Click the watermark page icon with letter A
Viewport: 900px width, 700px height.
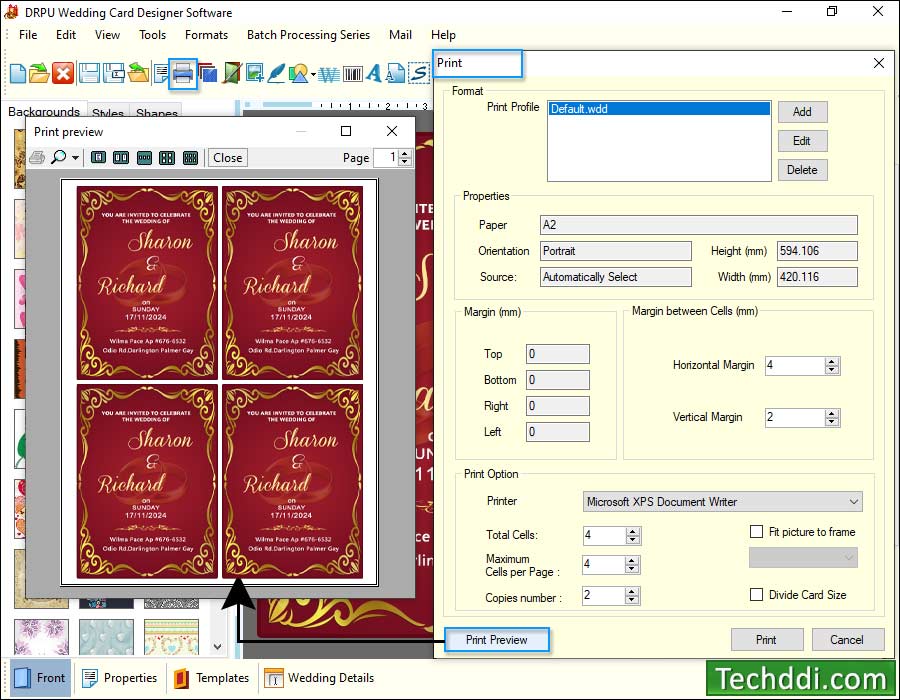coord(395,73)
